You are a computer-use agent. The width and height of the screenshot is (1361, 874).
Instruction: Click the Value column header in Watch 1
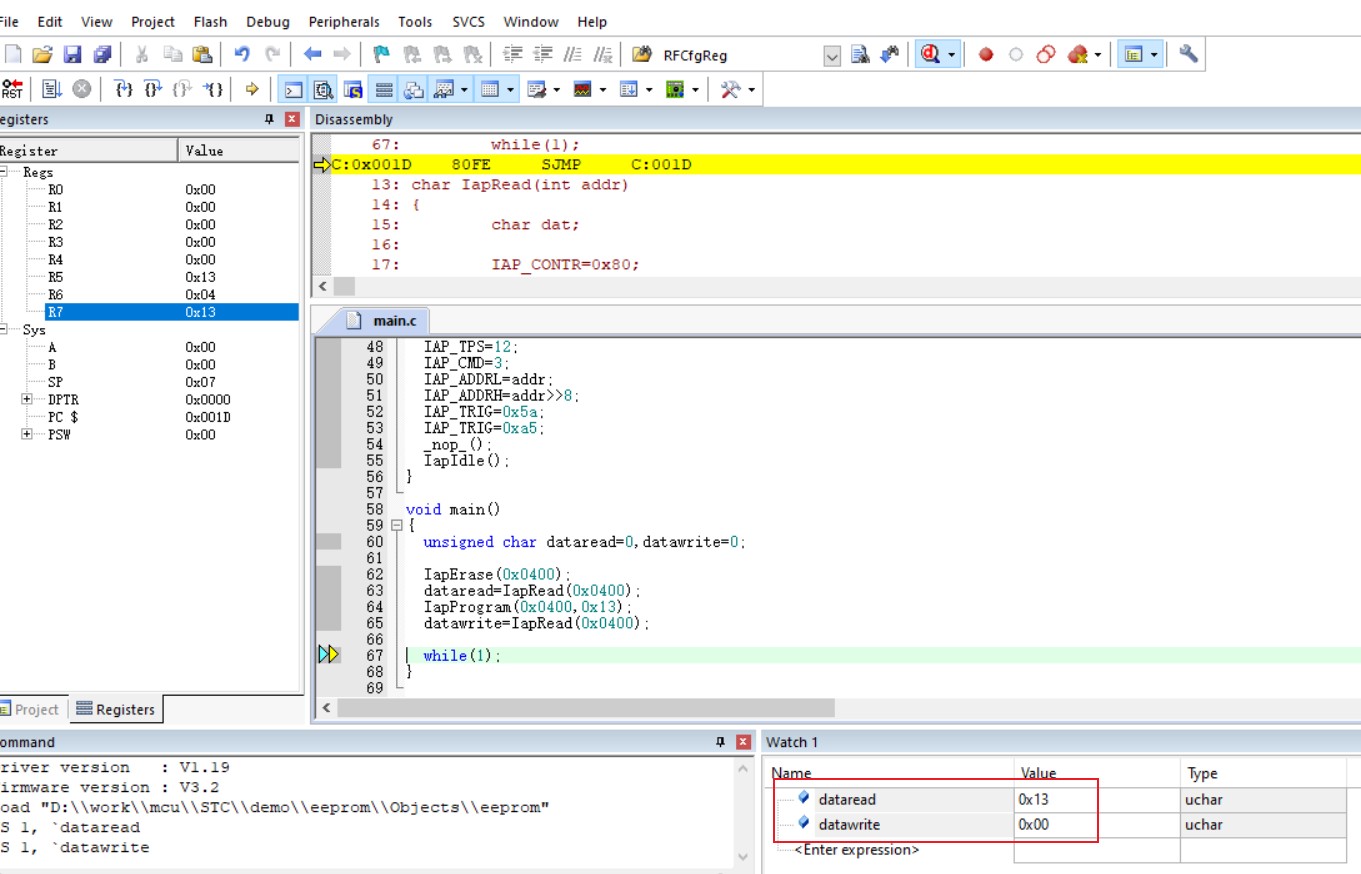(1096, 773)
